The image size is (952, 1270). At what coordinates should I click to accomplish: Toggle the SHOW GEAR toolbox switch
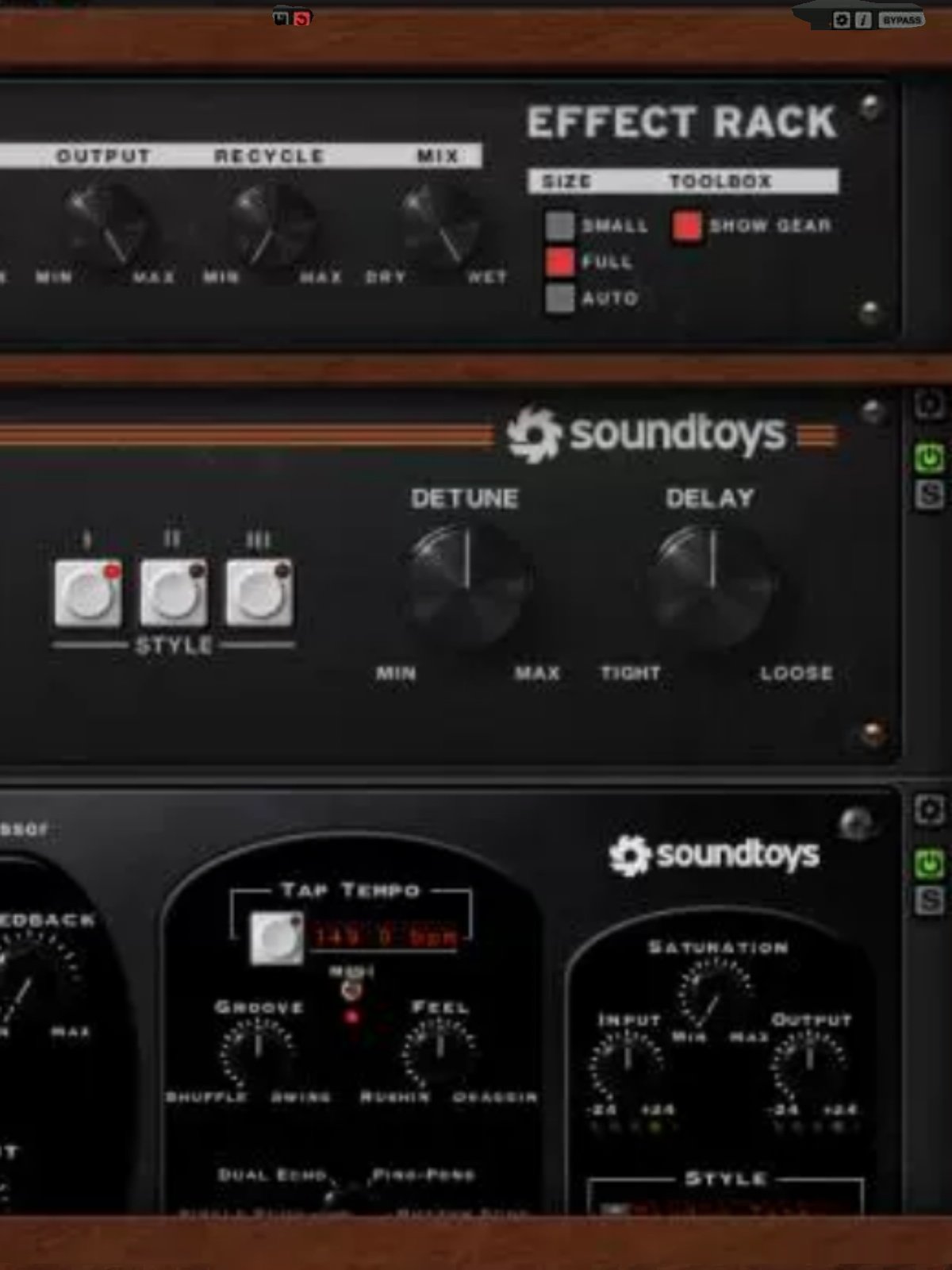687,225
